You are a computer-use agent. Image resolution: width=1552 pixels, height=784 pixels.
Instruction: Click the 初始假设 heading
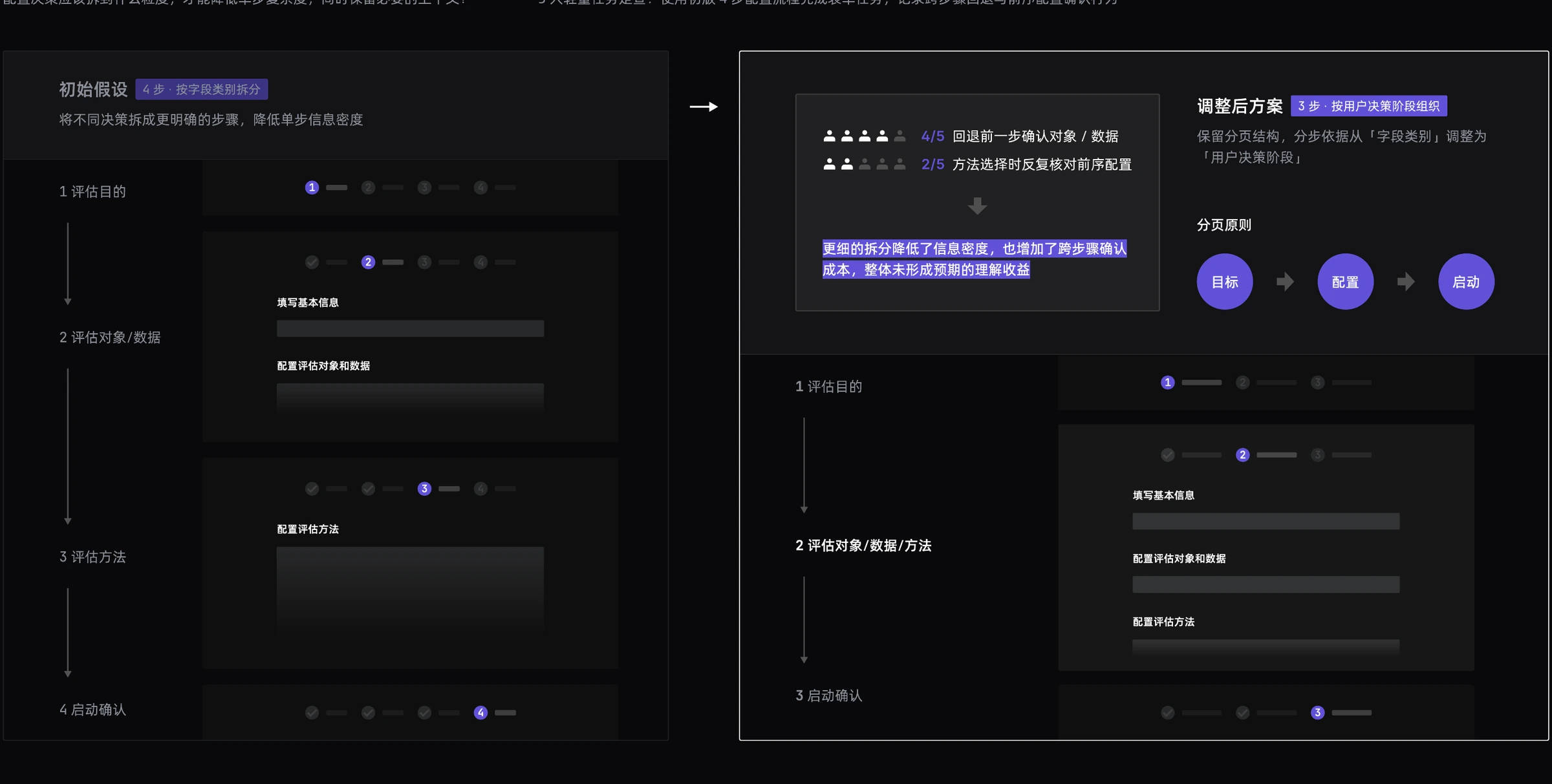coord(94,89)
